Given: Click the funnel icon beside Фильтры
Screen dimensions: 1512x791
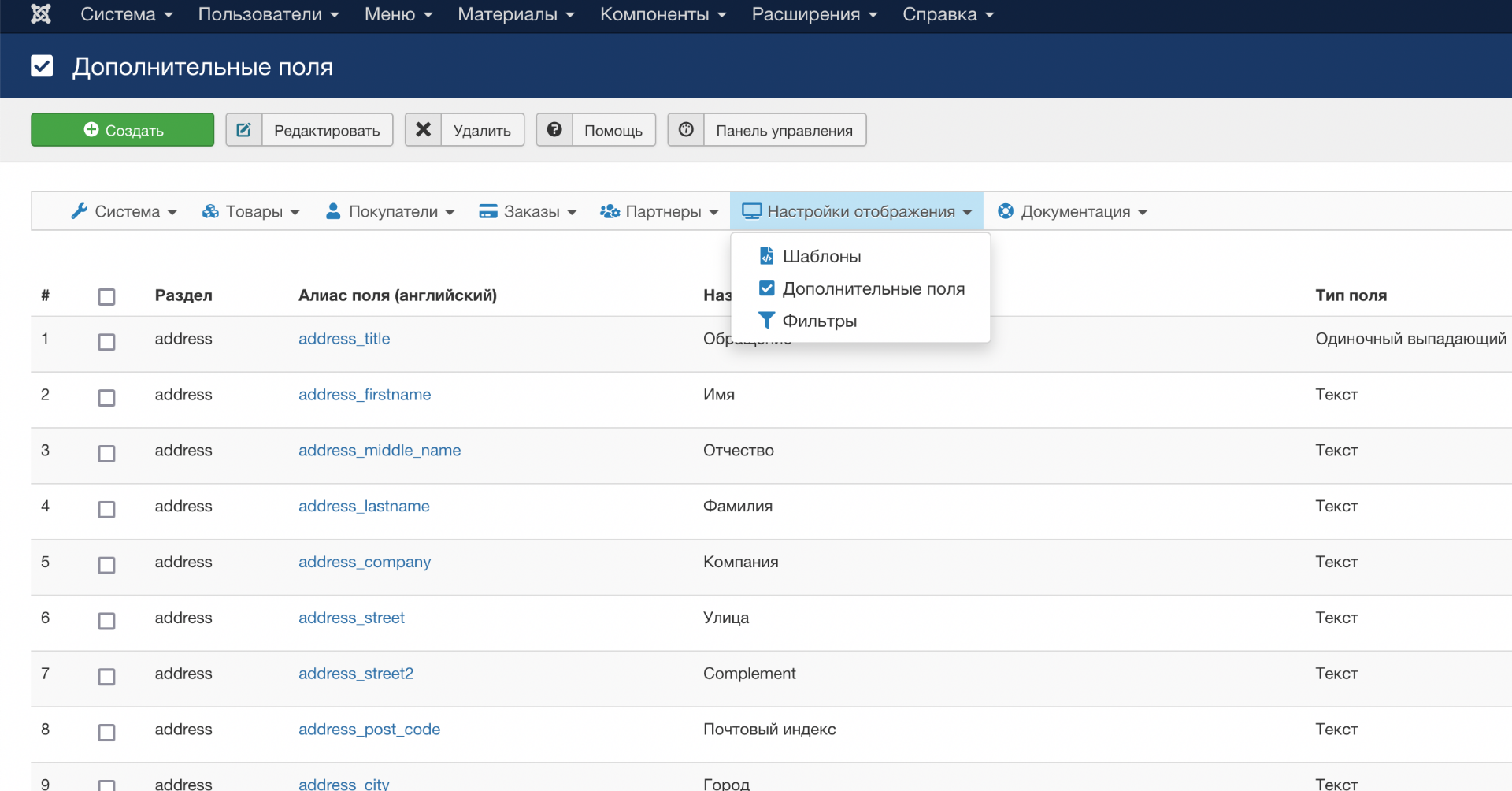Looking at the screenshot, I should 766,321.
